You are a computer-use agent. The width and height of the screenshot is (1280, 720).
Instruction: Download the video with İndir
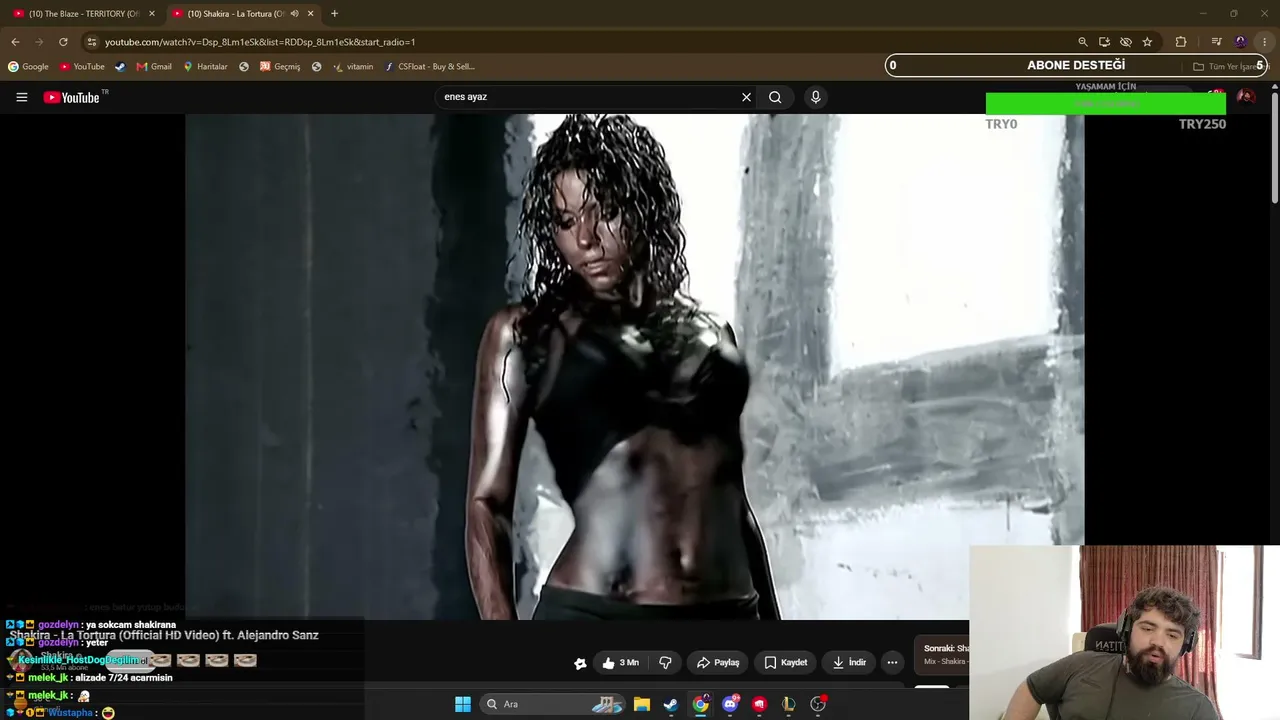849,662
